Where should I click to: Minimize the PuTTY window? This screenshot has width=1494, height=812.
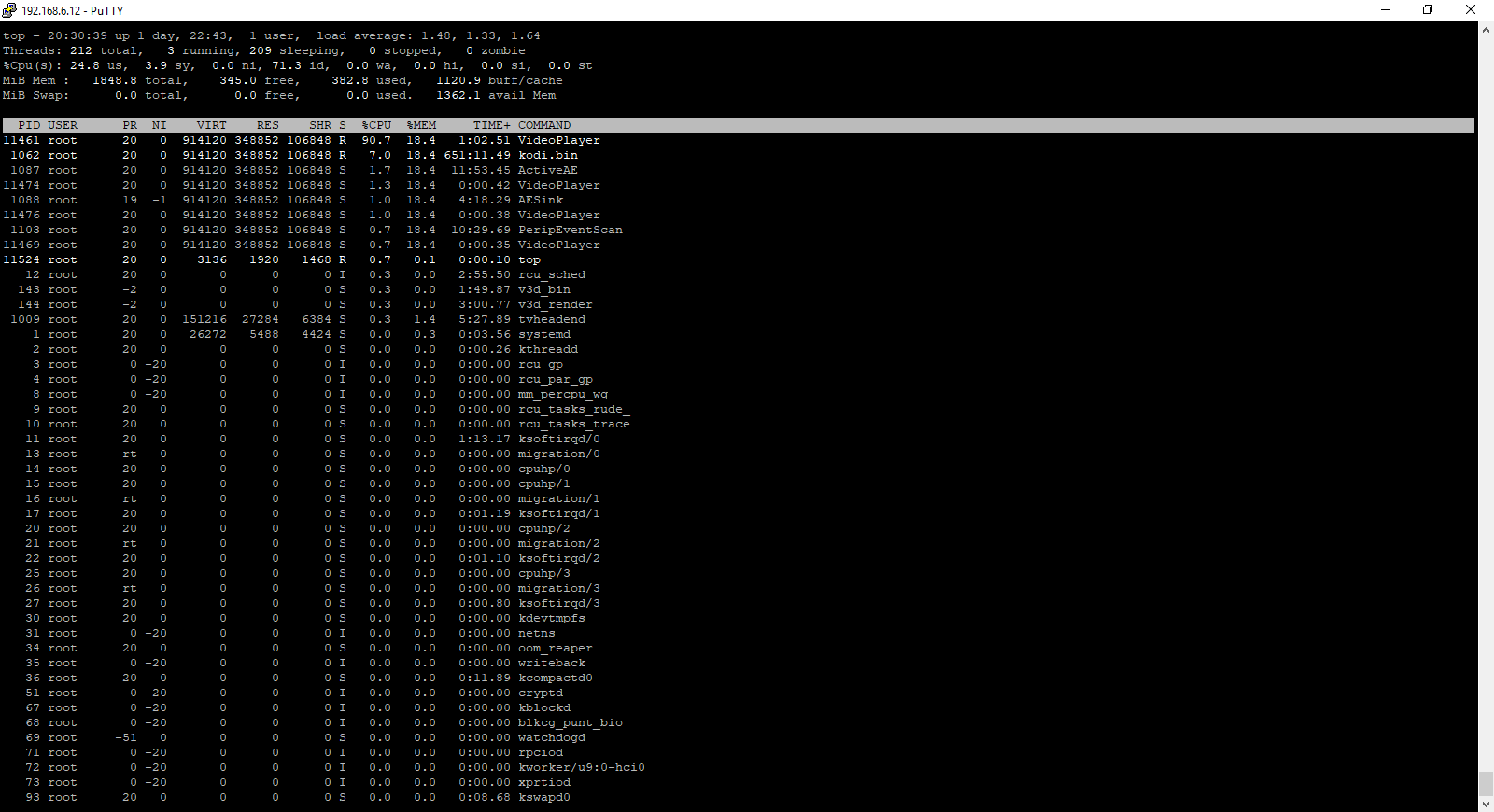coord(1386,10)
